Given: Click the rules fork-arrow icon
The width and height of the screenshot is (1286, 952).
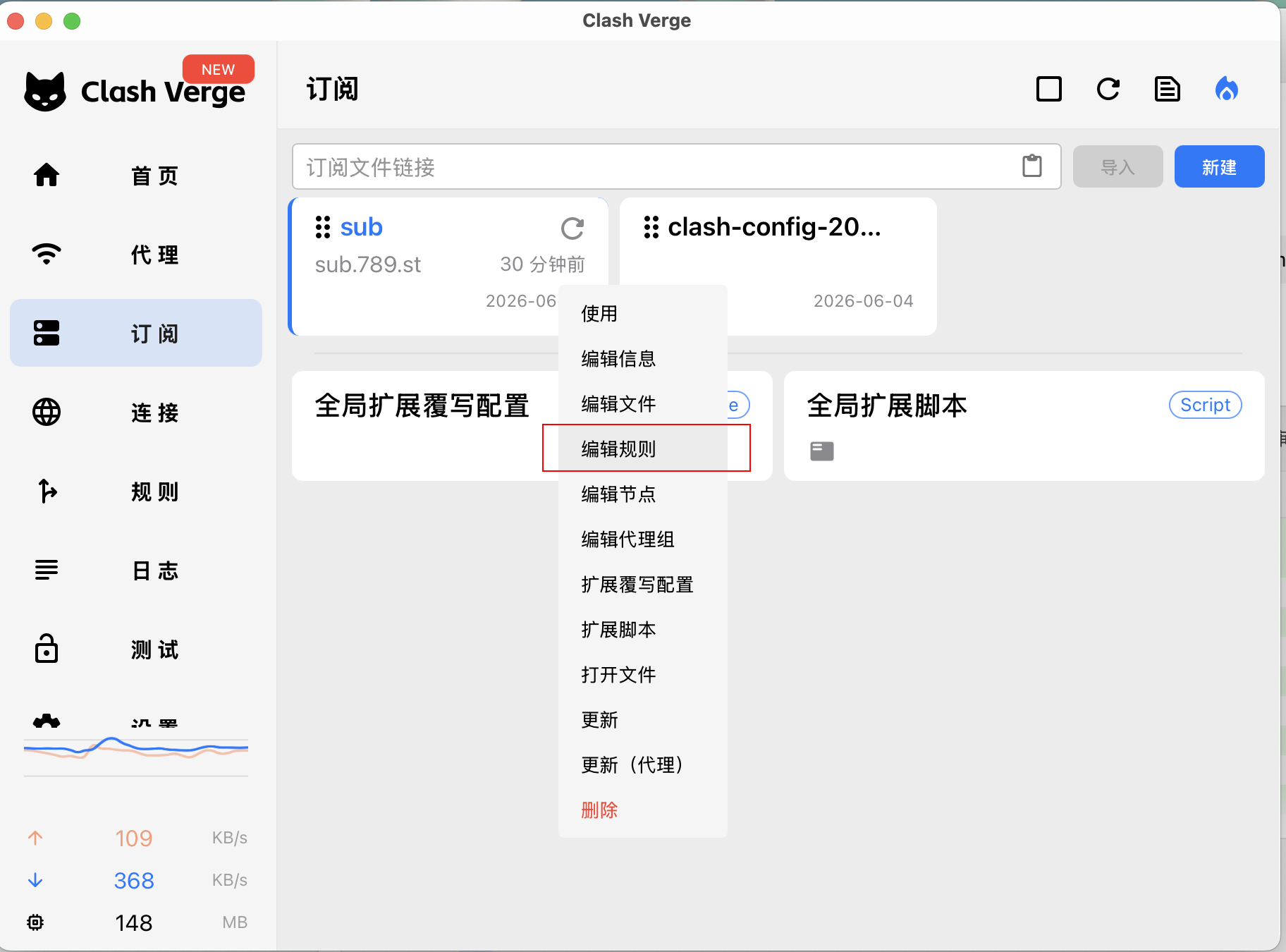Looking at the screenshot, I should pos(47,491).
